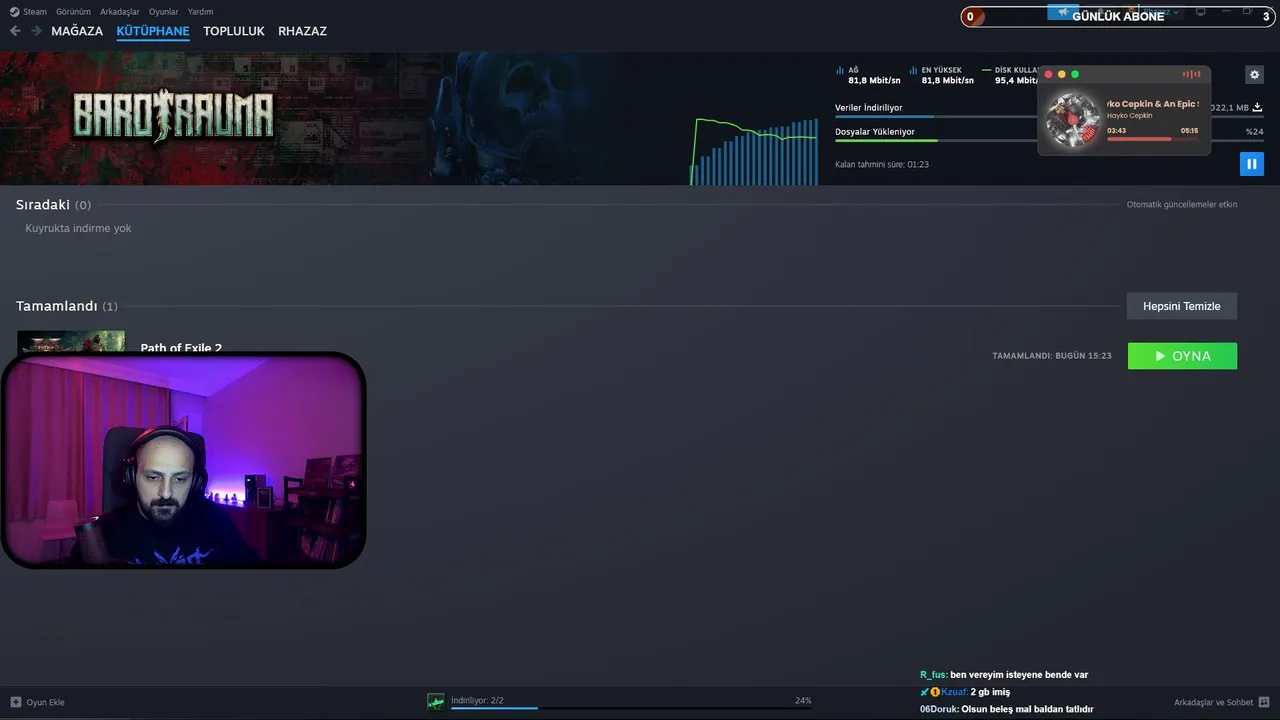Click the '24%' value in bottom bar
The height and width of the screenshot is (720, 1280).
point(803,700)
